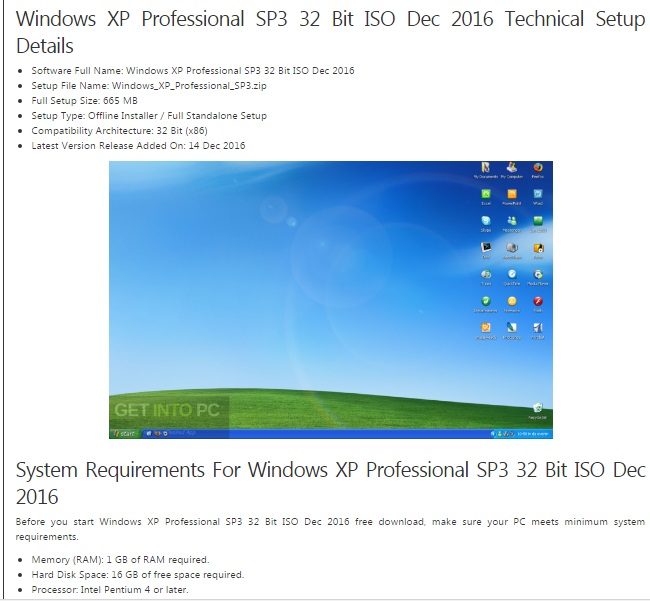650x601 pixels.
Task: Click 'Memory (RAM): 1 GB of RAM required' line
Action: pos(120,560)
